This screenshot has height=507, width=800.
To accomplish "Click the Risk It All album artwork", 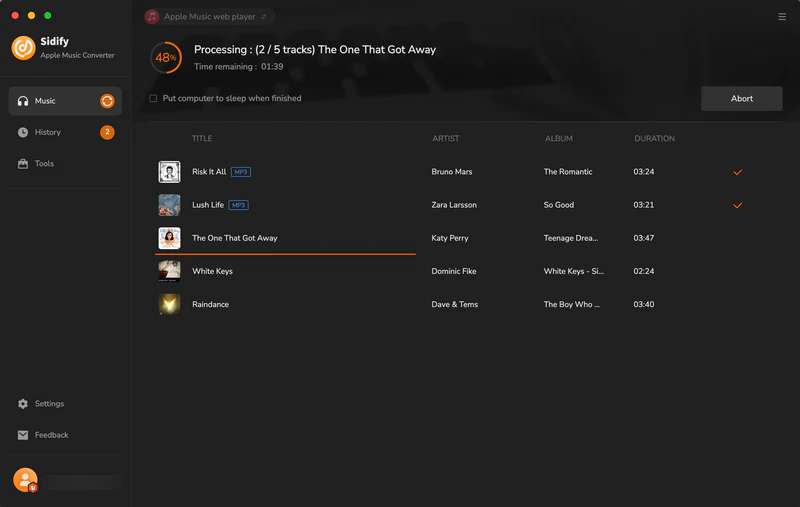I will coord(169,172).
